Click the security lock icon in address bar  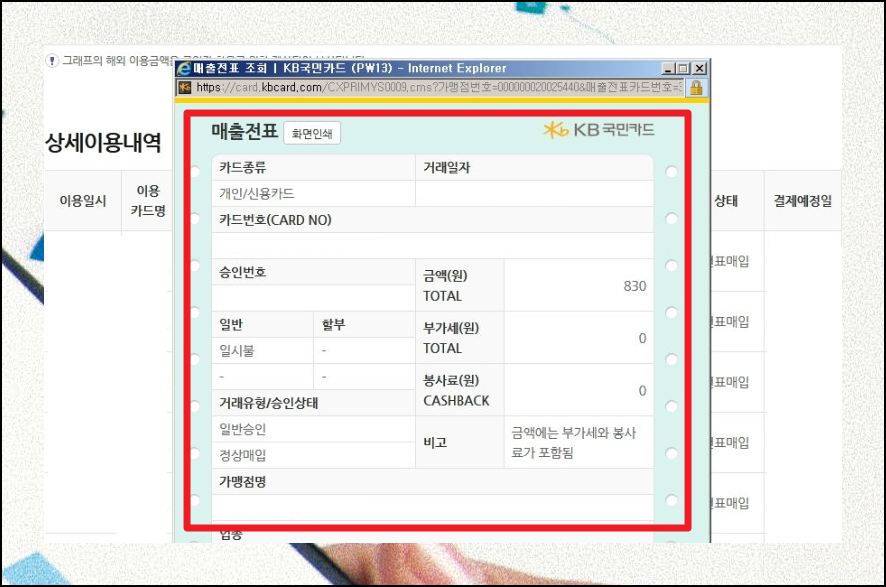696,88
